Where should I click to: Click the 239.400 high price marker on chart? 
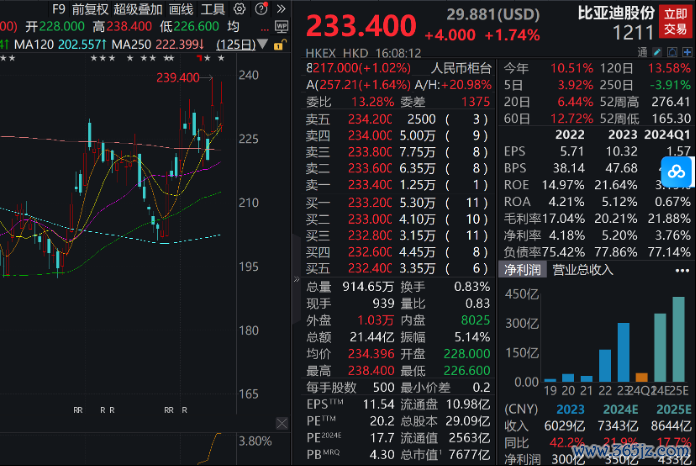(178, 78)
